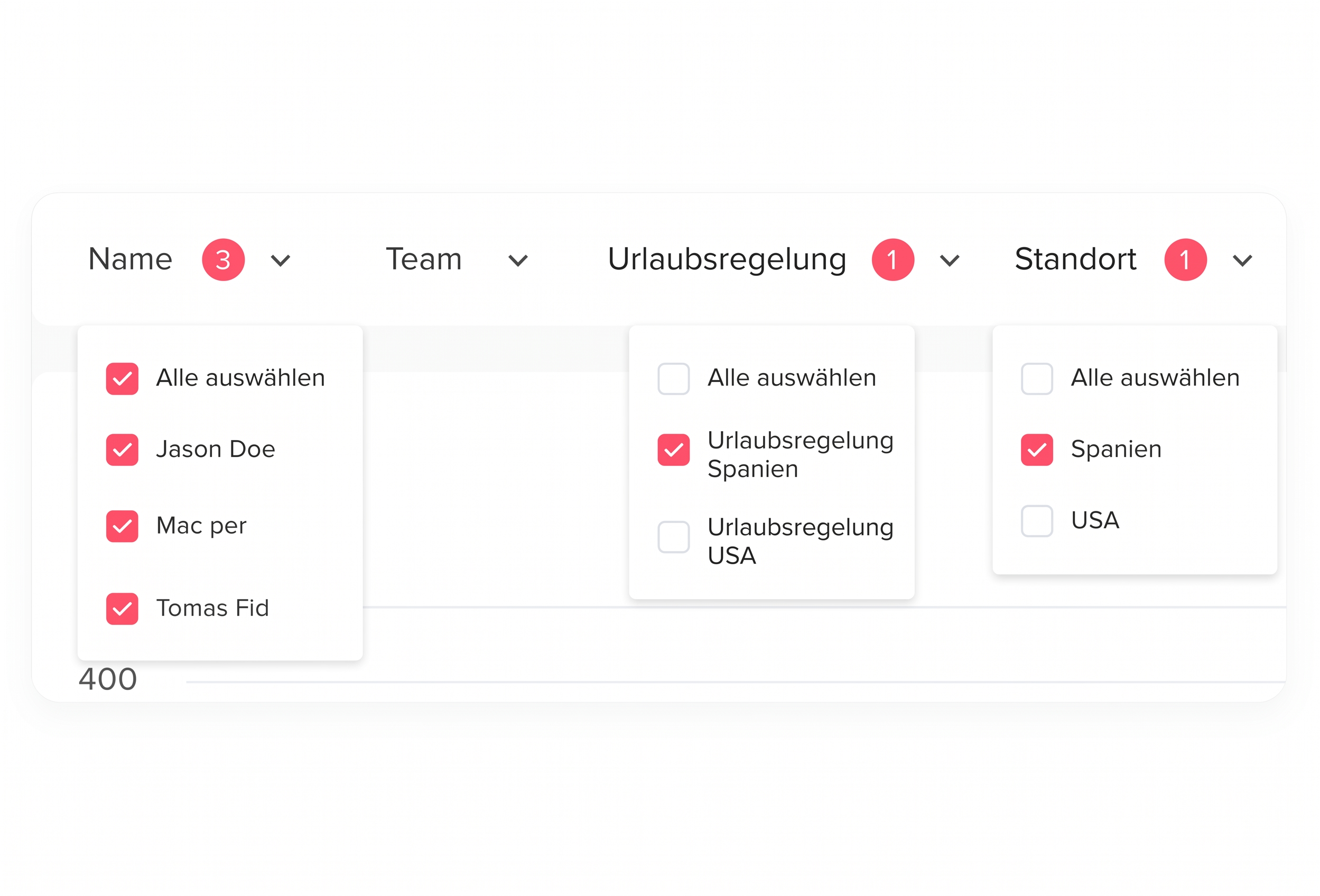Collapse the Urlaubsregelung filter chevron

tap(950, 260)
